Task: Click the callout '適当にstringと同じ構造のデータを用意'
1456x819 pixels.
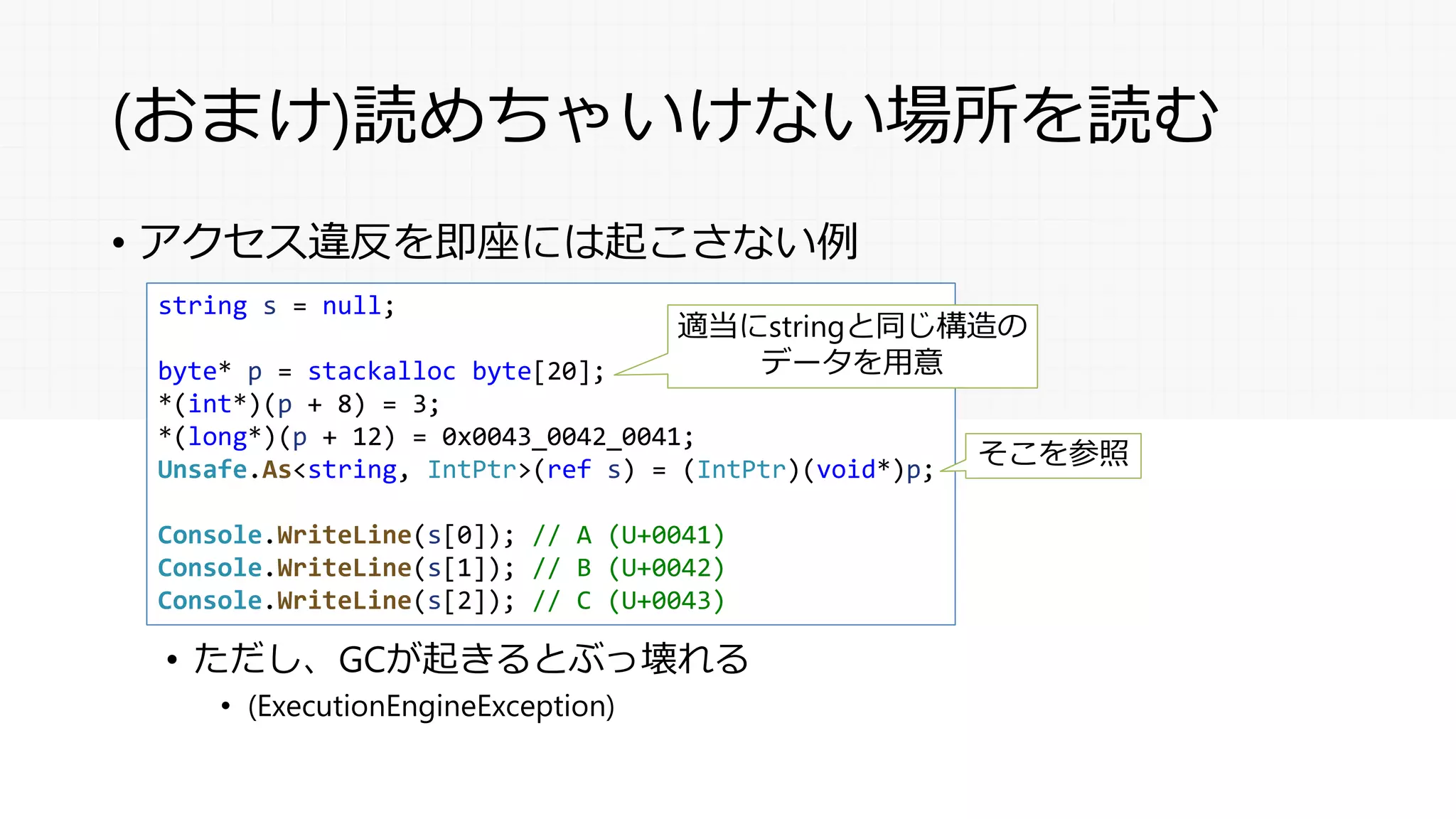Action: (852, 346)
